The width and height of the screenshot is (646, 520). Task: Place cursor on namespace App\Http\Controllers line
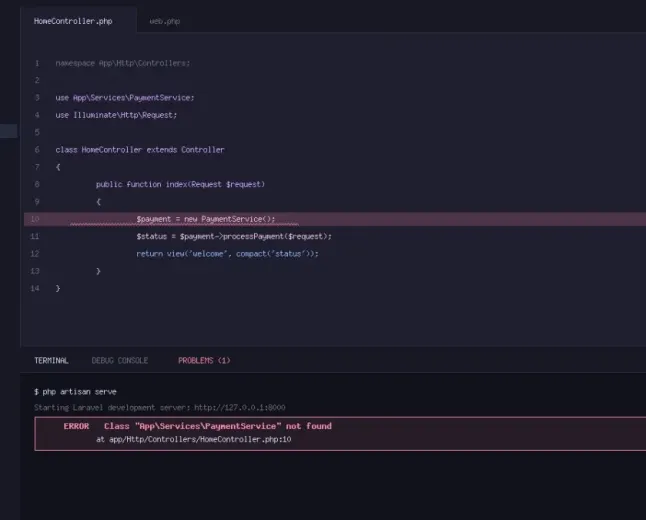click(x=123, y=63)
